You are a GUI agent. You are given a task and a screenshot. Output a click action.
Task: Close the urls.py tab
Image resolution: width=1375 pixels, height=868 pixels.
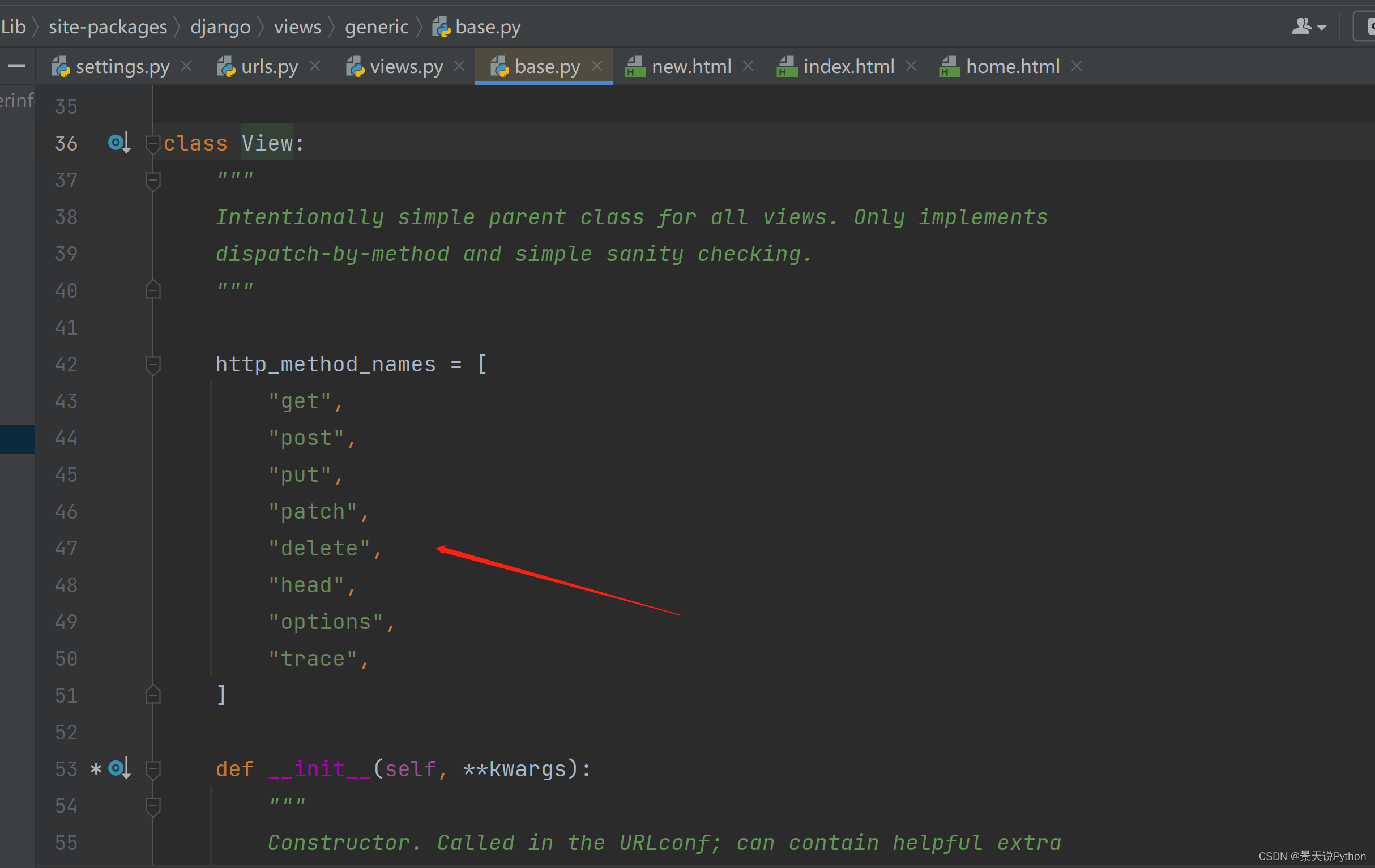tap(315, 66)
